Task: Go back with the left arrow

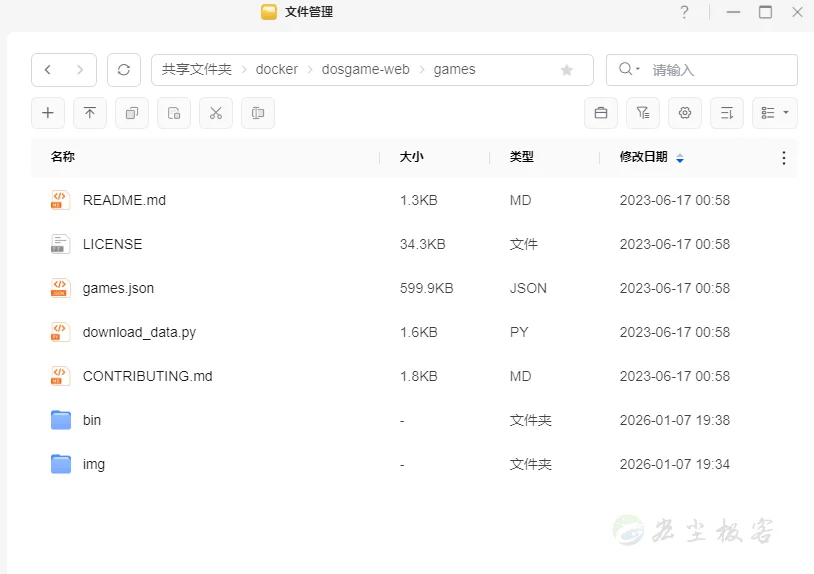Action: click(48, 70)
